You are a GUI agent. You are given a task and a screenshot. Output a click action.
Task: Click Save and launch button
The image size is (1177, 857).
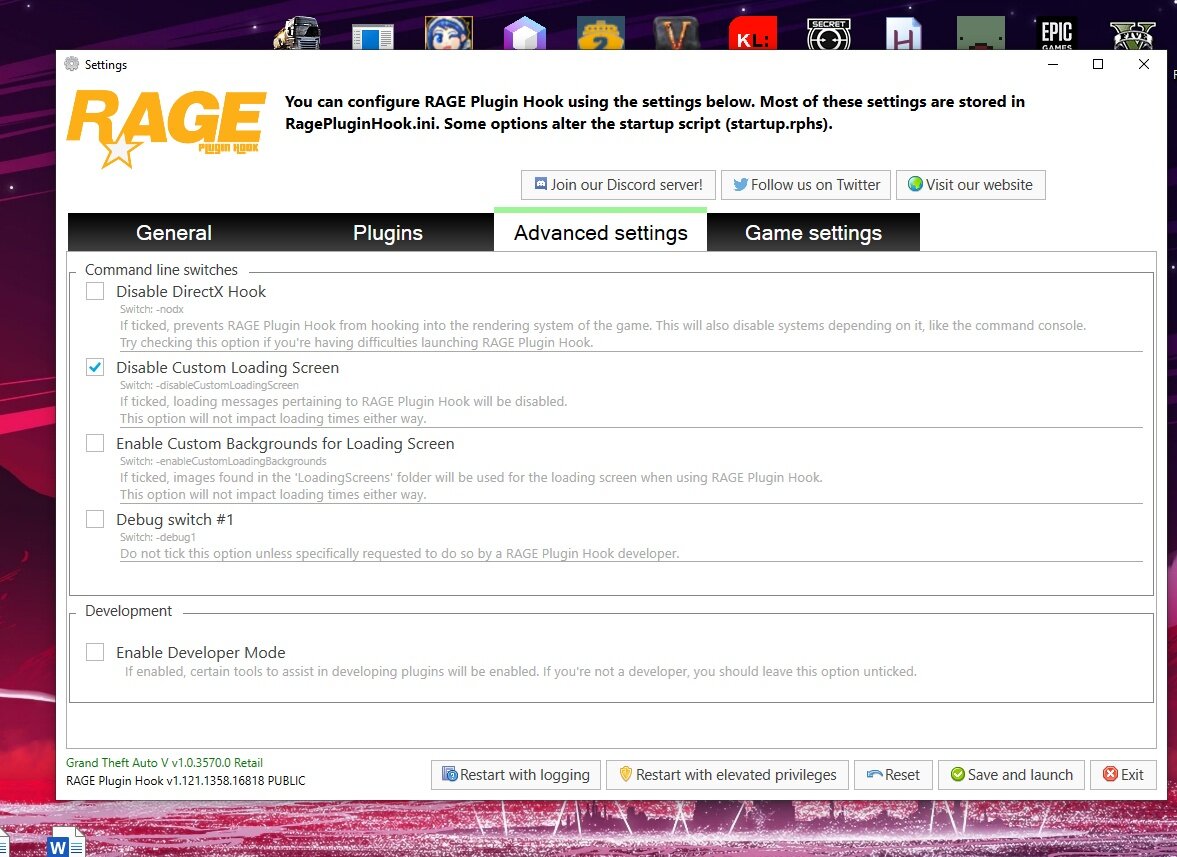1011,774
